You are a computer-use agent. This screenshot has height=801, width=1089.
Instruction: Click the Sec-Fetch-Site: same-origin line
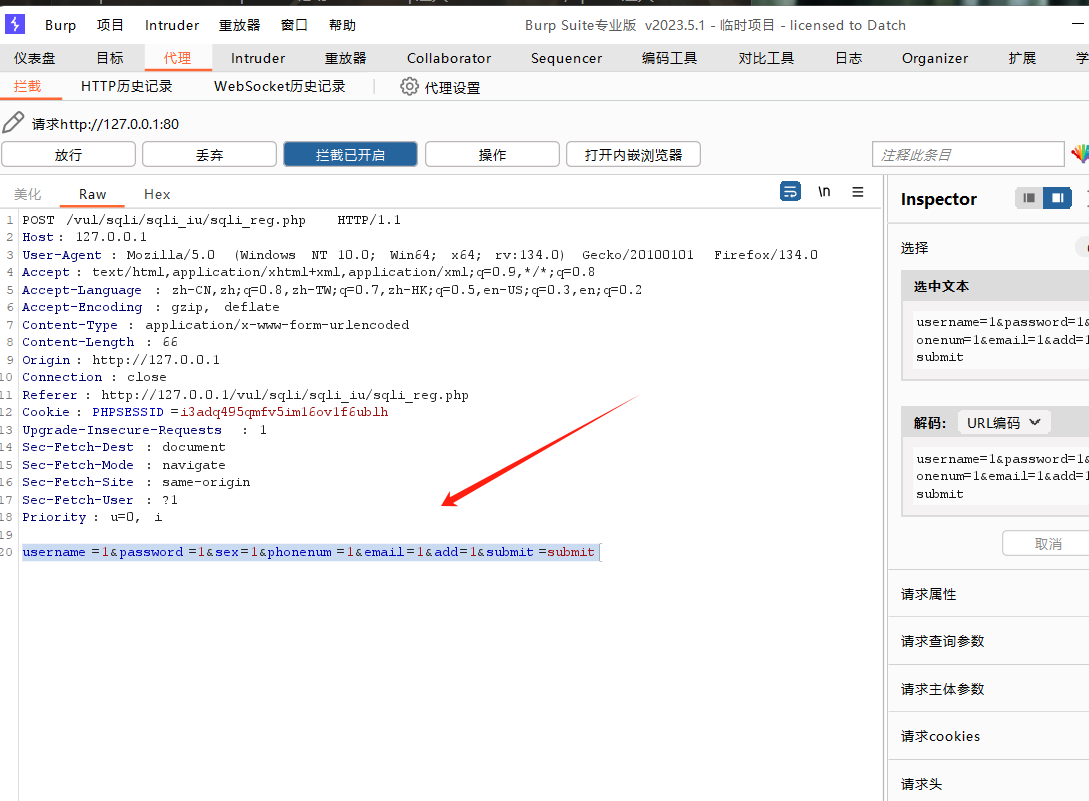coord(135,481)
